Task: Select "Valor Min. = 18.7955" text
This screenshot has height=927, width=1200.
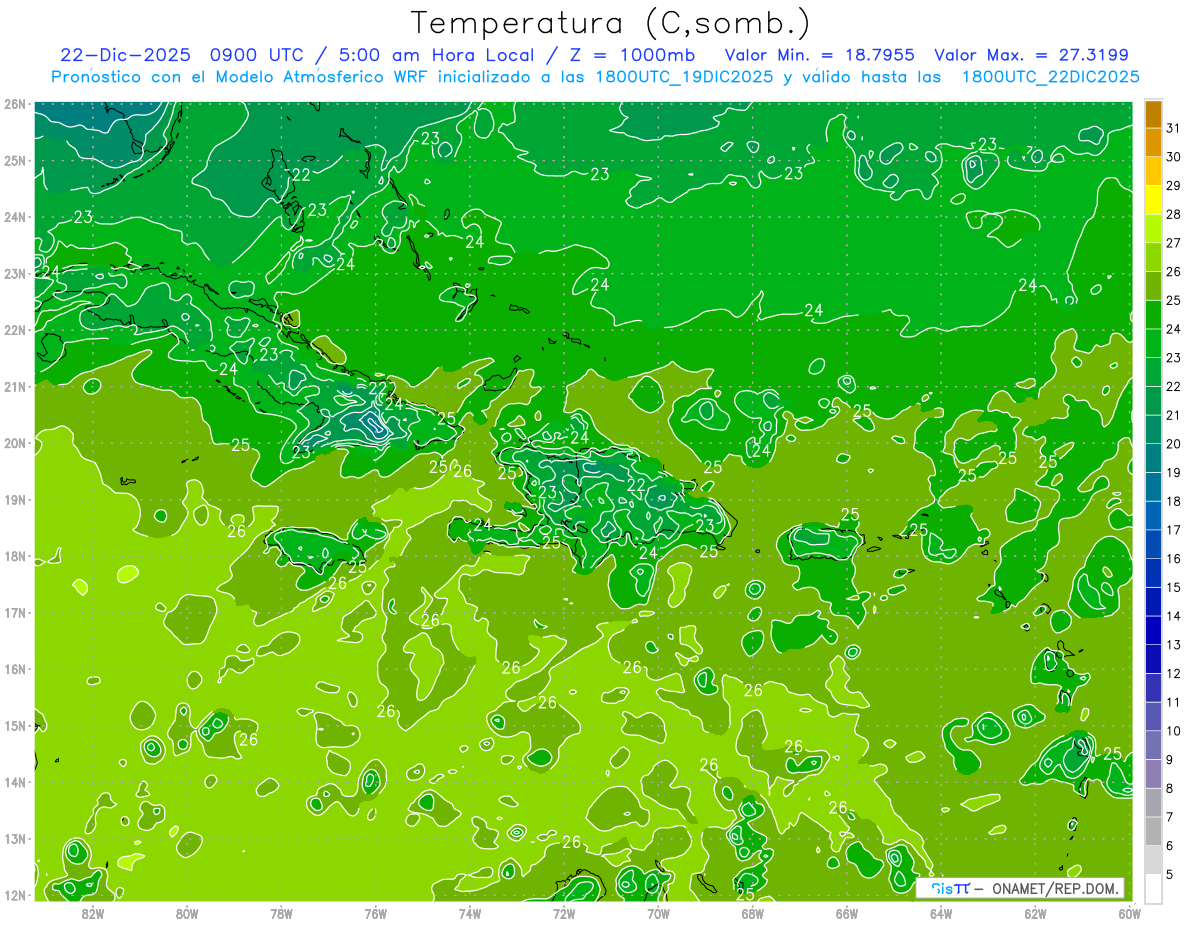Action: point(820,54)
